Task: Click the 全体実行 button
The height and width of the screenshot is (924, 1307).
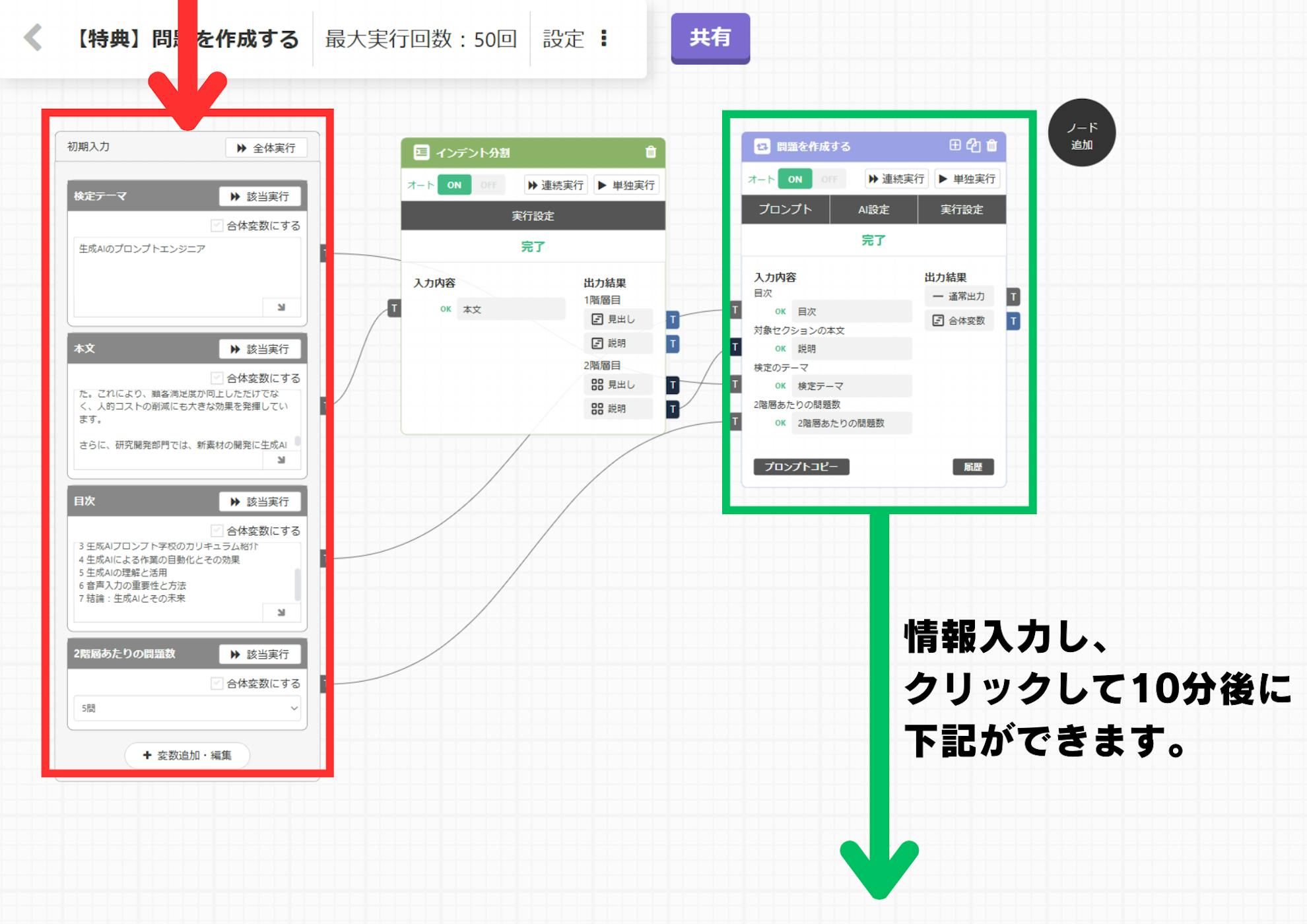Action: coord(266,148)
